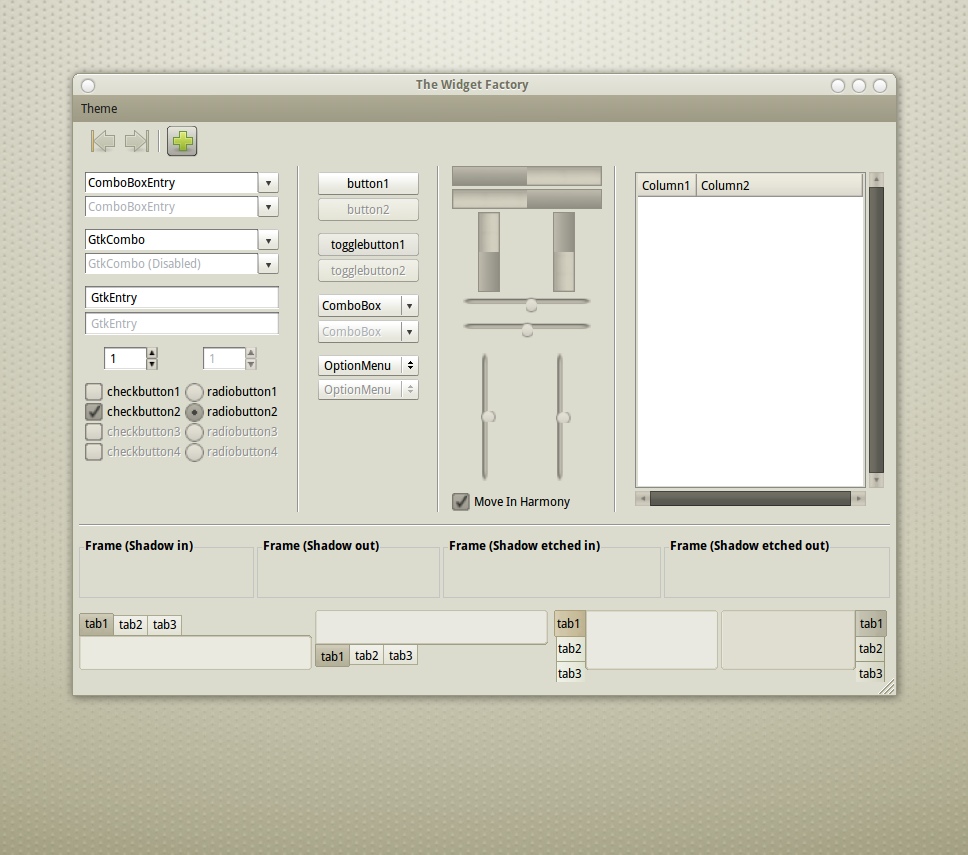The width and height of the screenshot is (968, 855).
Task: Increase the enabled spin button value
Action: (152, 353)
